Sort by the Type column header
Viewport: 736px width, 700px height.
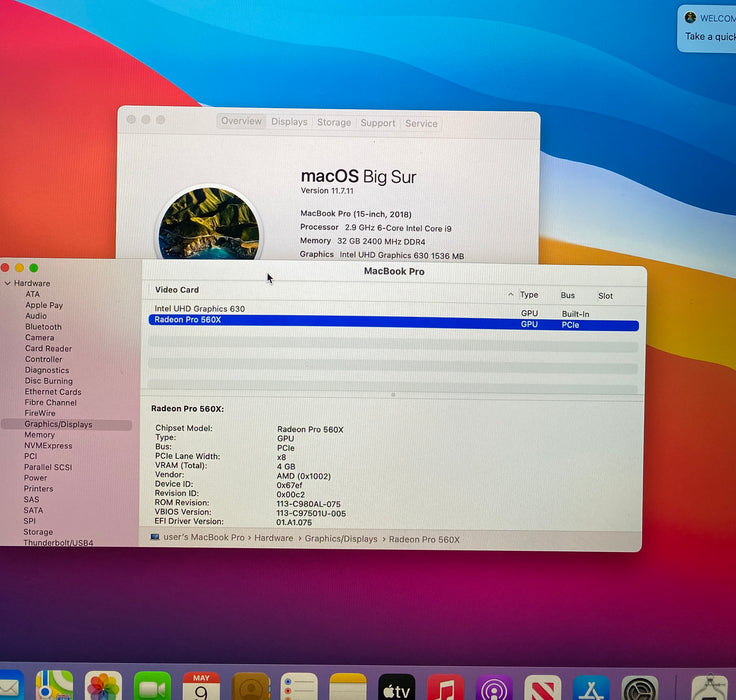point(529,295)
